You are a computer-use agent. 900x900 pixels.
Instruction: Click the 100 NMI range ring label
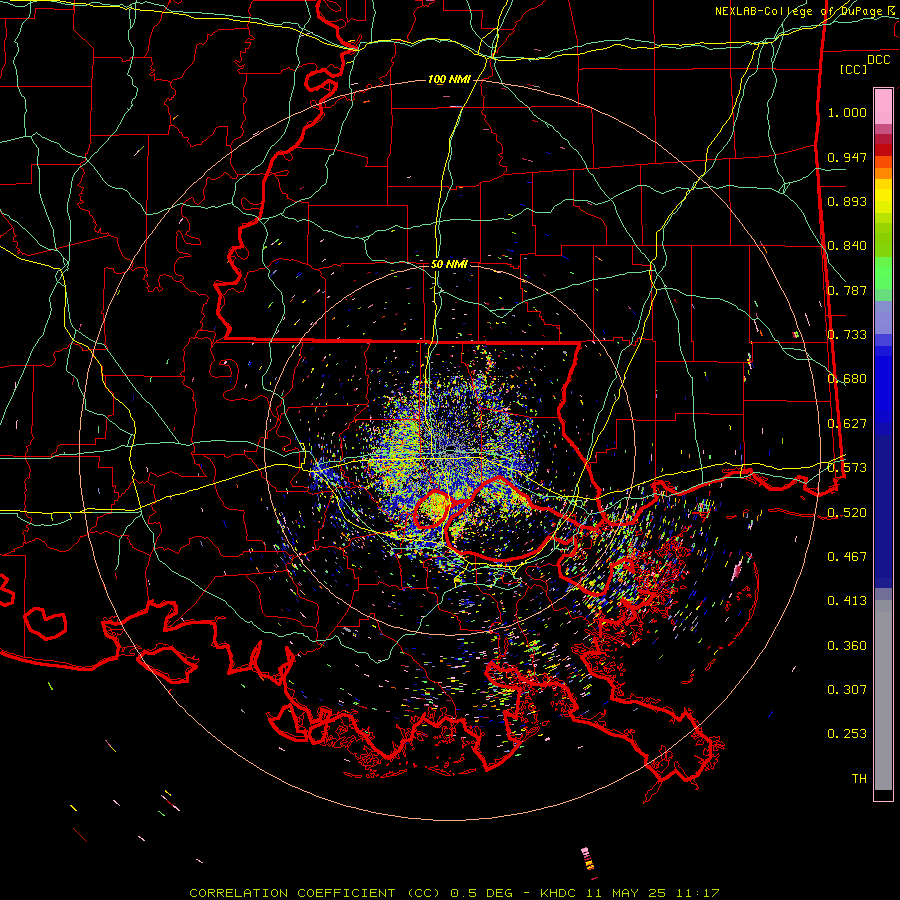tap(449, 79)
